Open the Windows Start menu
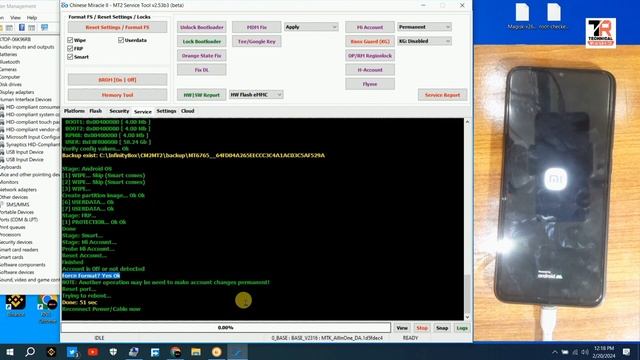 coord(10,351)
